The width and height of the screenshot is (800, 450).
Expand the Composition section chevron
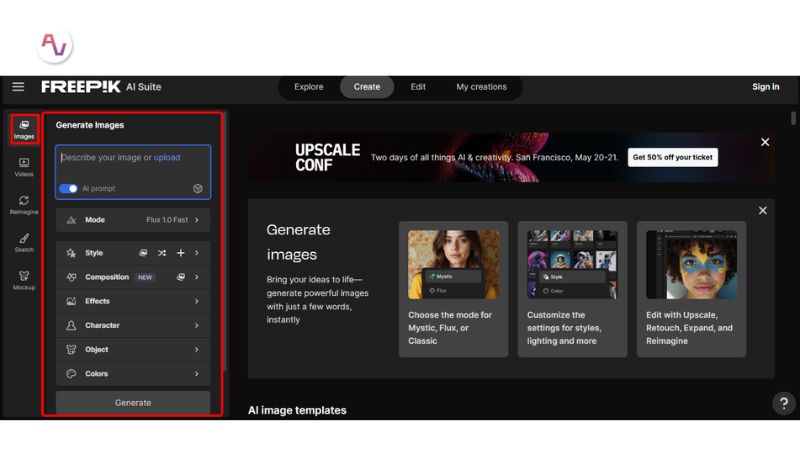click(x=196, y=277)
